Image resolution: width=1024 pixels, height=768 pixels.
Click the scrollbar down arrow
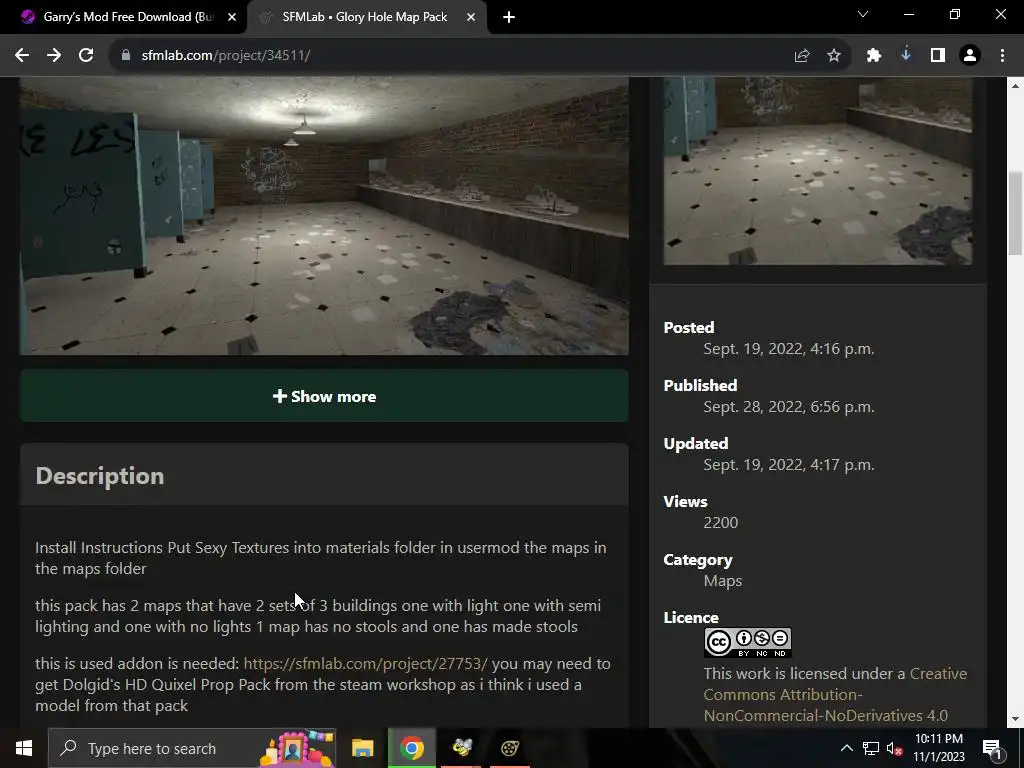click(1016, 719)
